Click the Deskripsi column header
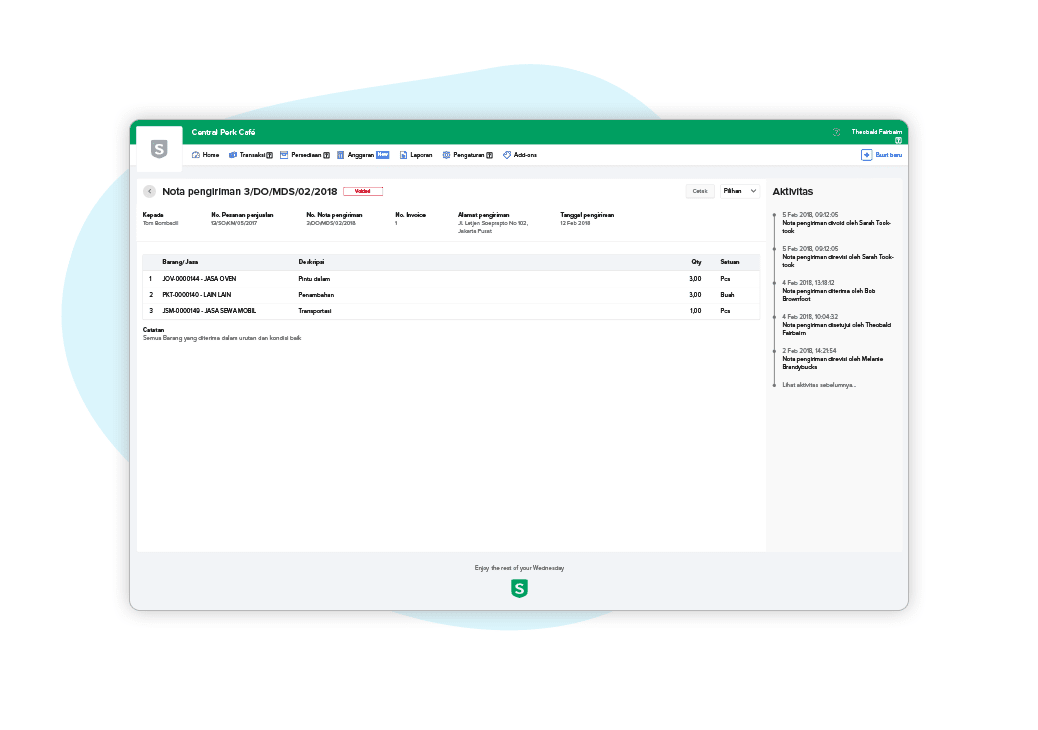 pos(311,262)
